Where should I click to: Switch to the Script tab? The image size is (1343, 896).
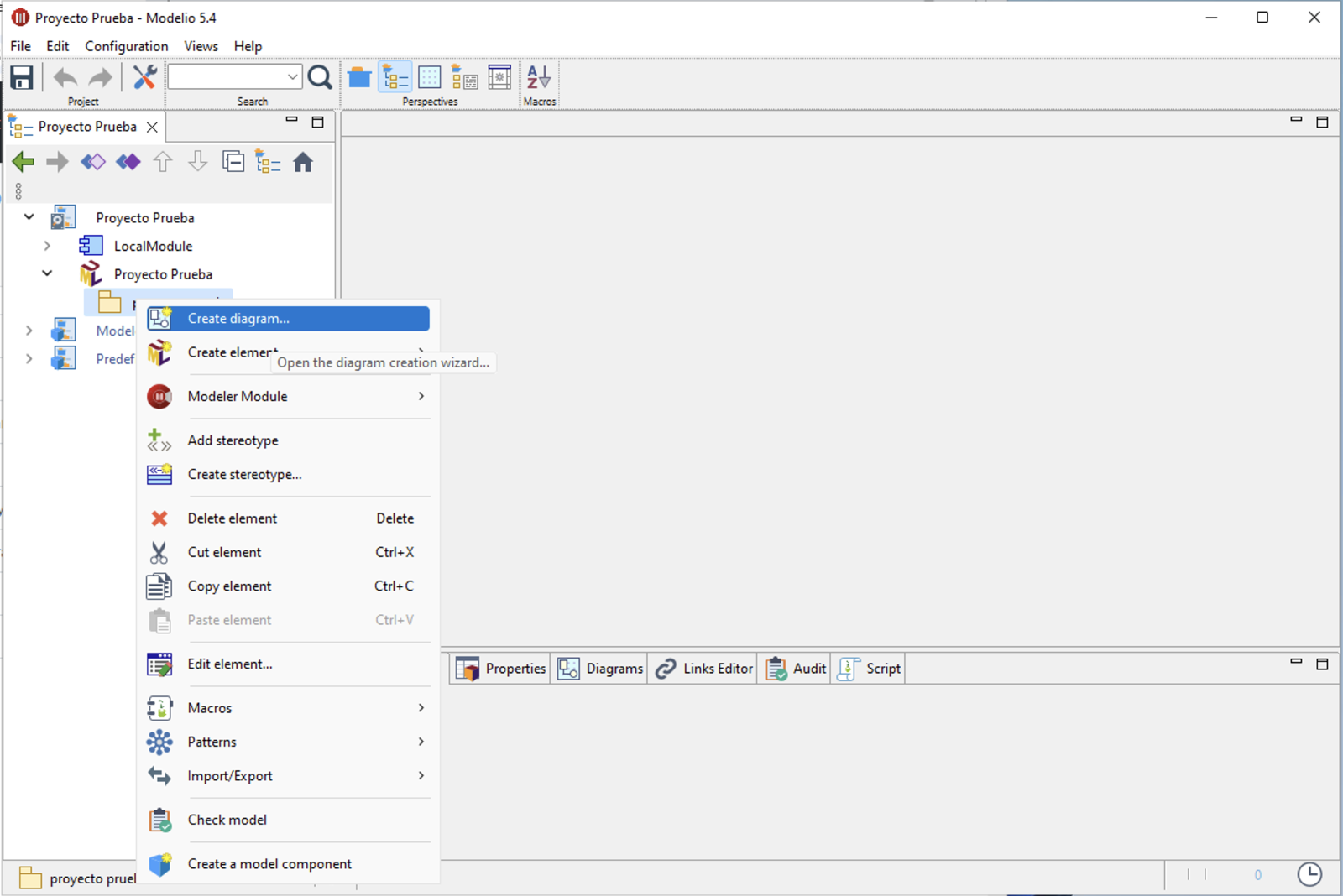pyautogui.click(x=868, y=669)
